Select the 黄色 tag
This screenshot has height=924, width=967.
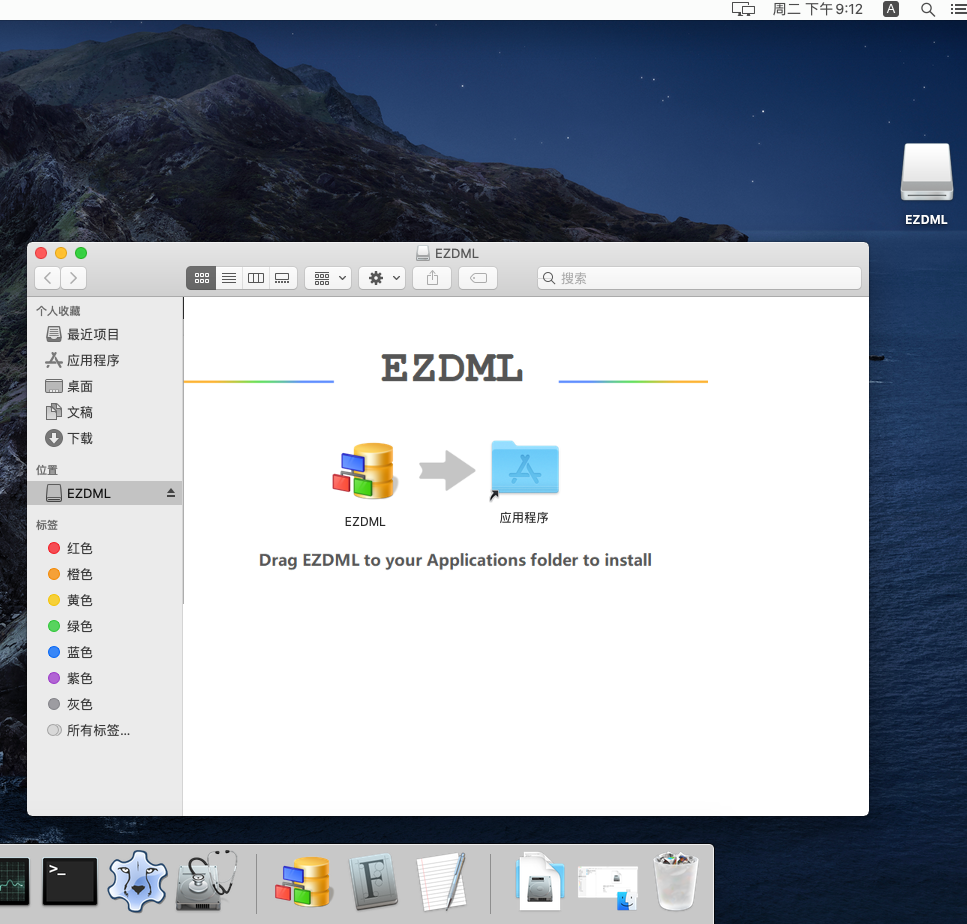coord(105,600)
